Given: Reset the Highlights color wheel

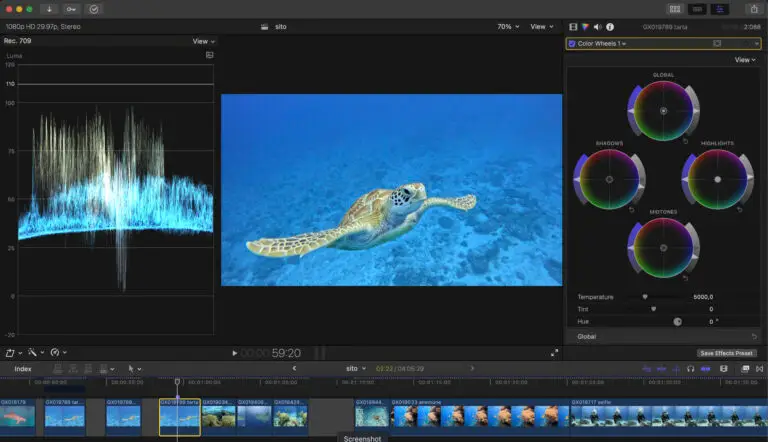Looking at the screenshot, I should [740, 210].
